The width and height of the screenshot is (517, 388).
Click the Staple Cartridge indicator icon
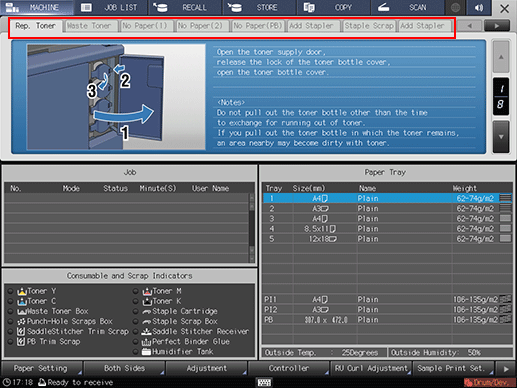coord(147,312)
